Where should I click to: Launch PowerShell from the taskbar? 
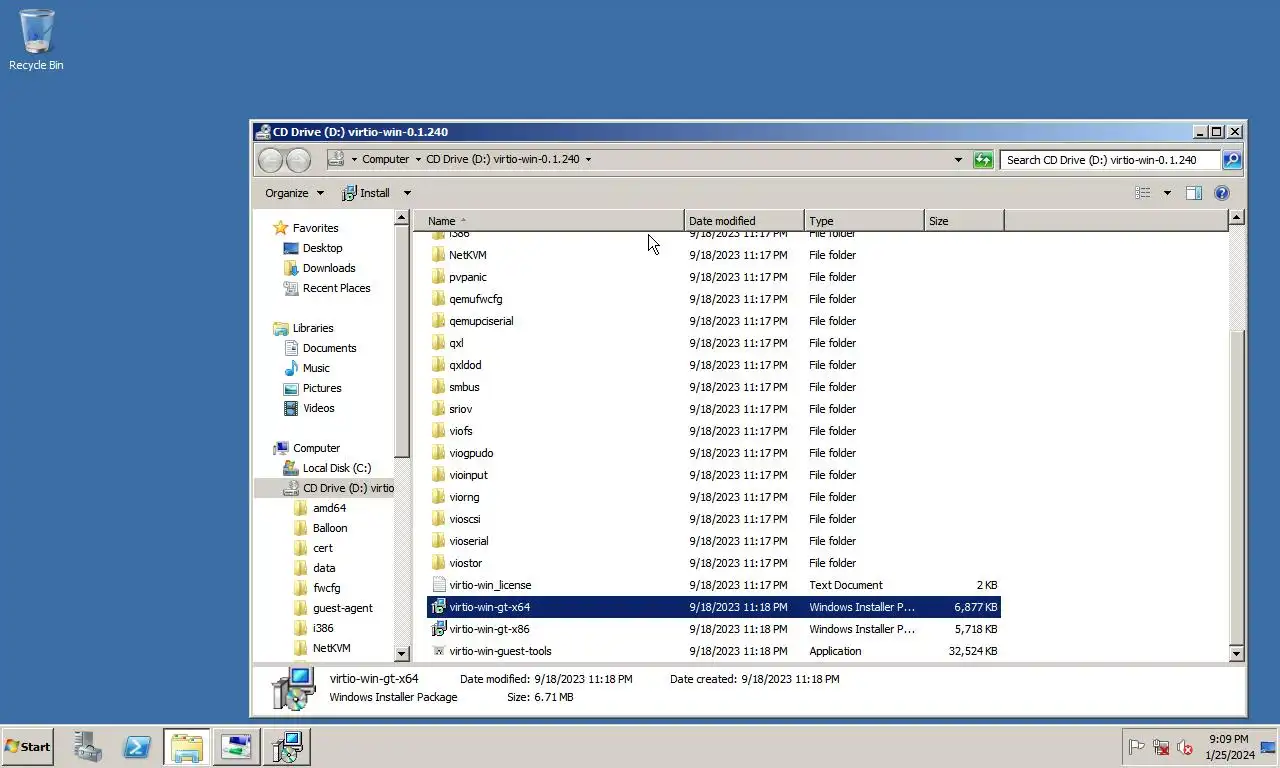tap(137, 746)
